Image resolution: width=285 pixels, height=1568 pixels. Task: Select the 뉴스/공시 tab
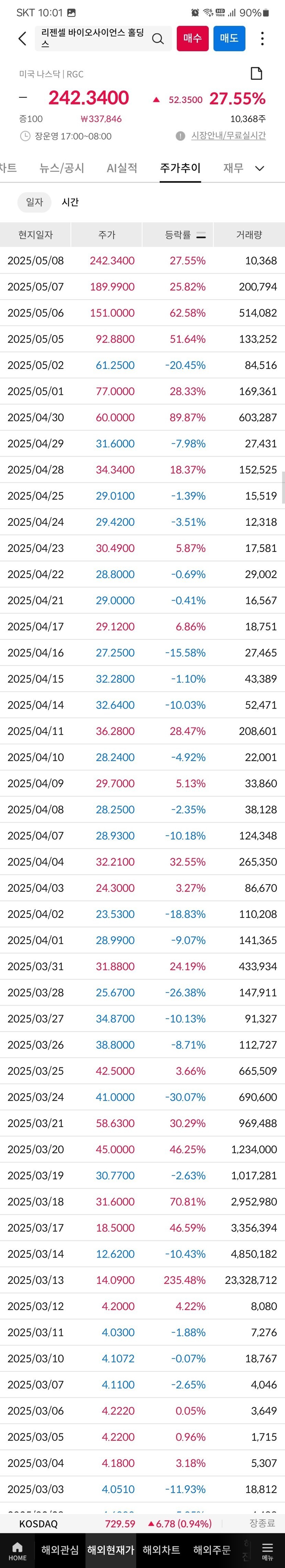[x=62, y=169]
